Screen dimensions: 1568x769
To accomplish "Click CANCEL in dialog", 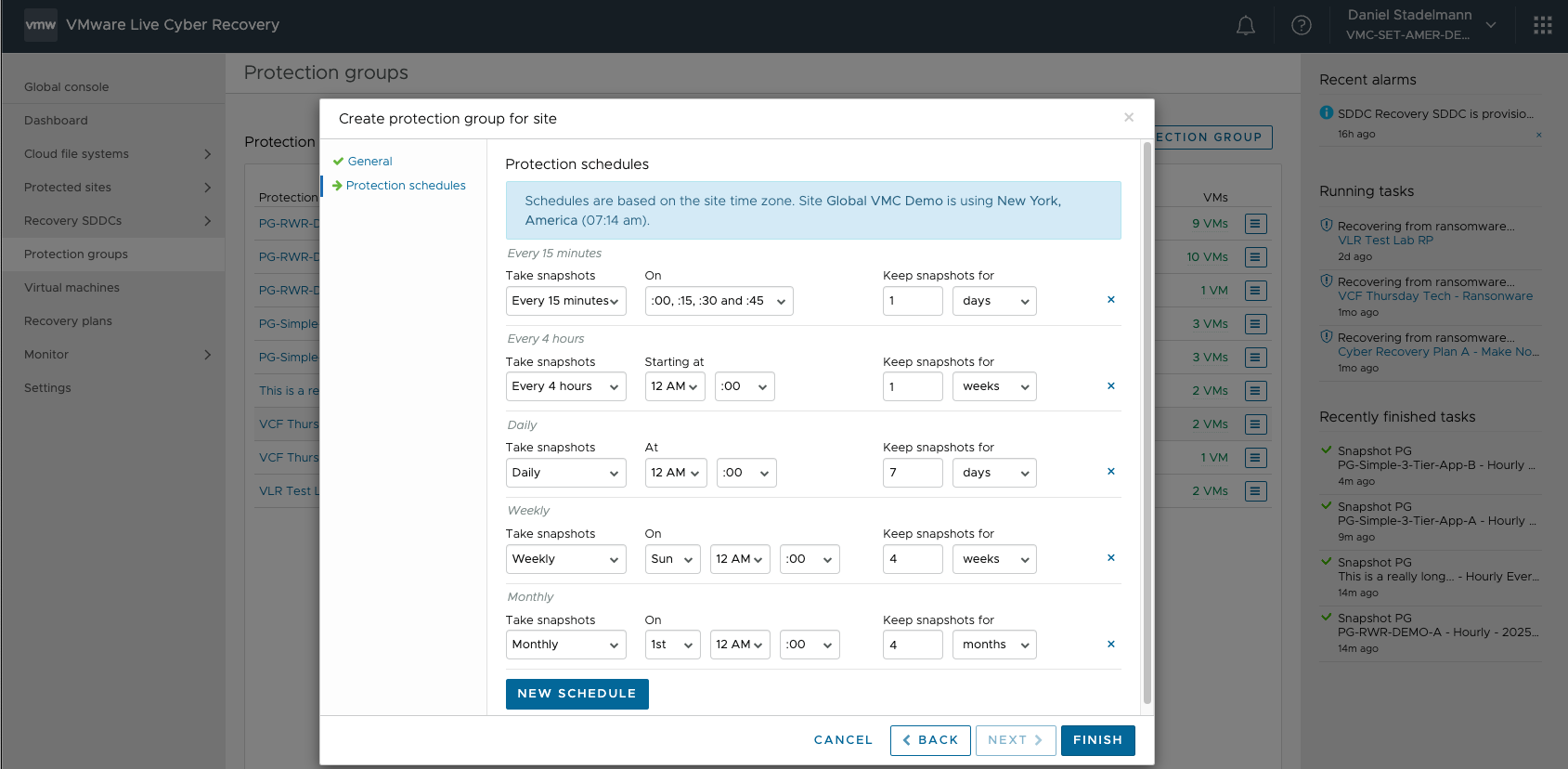I will (x=843, y=740).
